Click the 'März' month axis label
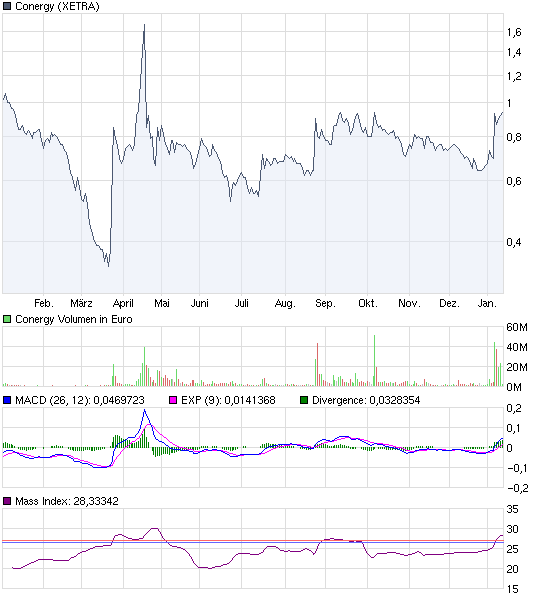This screenshot has height=597, width=545. coord(81,303)
